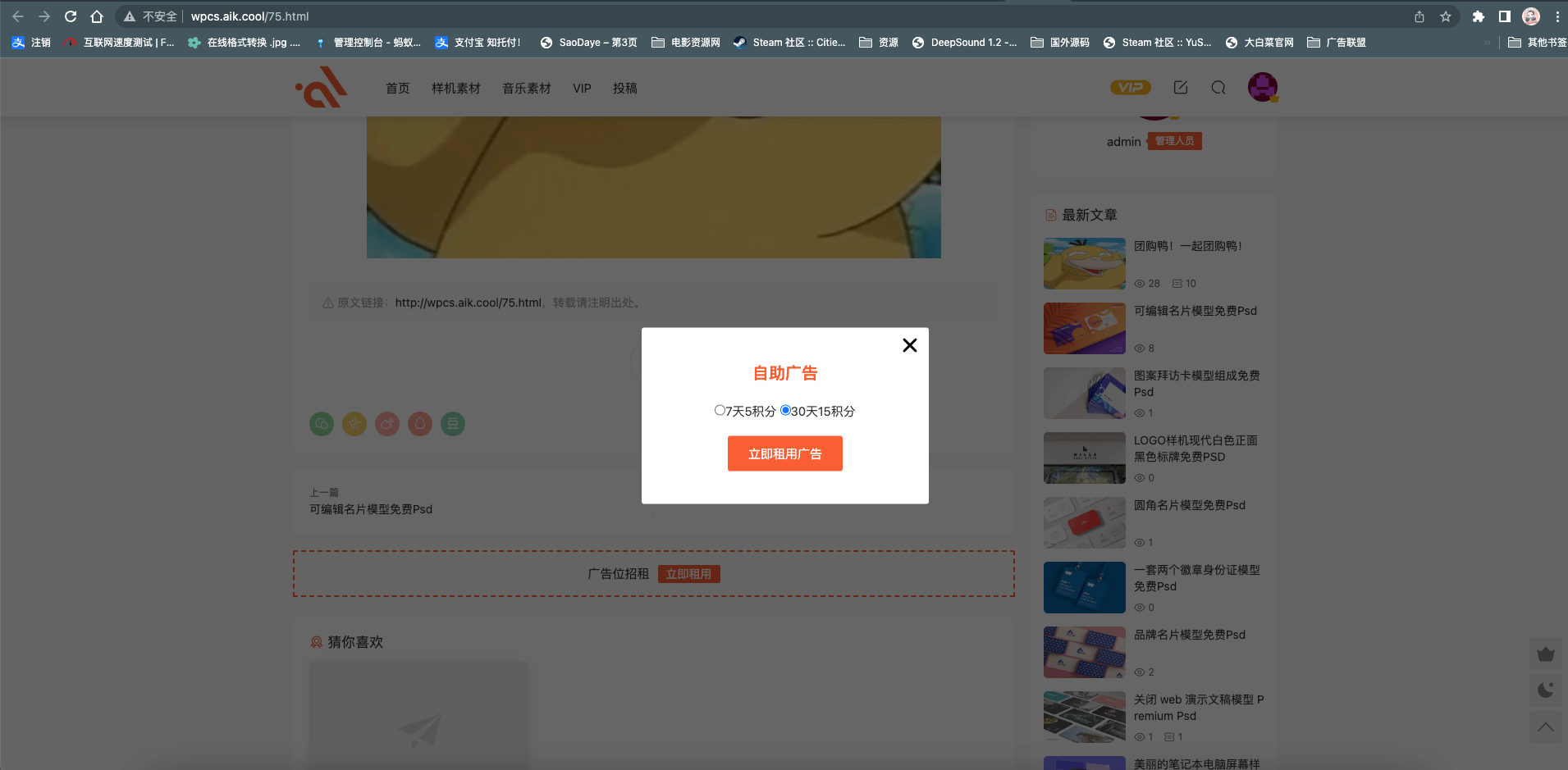Open the 首页 menu item
This screenshot has width=1568, height=770.
[398, 88]
